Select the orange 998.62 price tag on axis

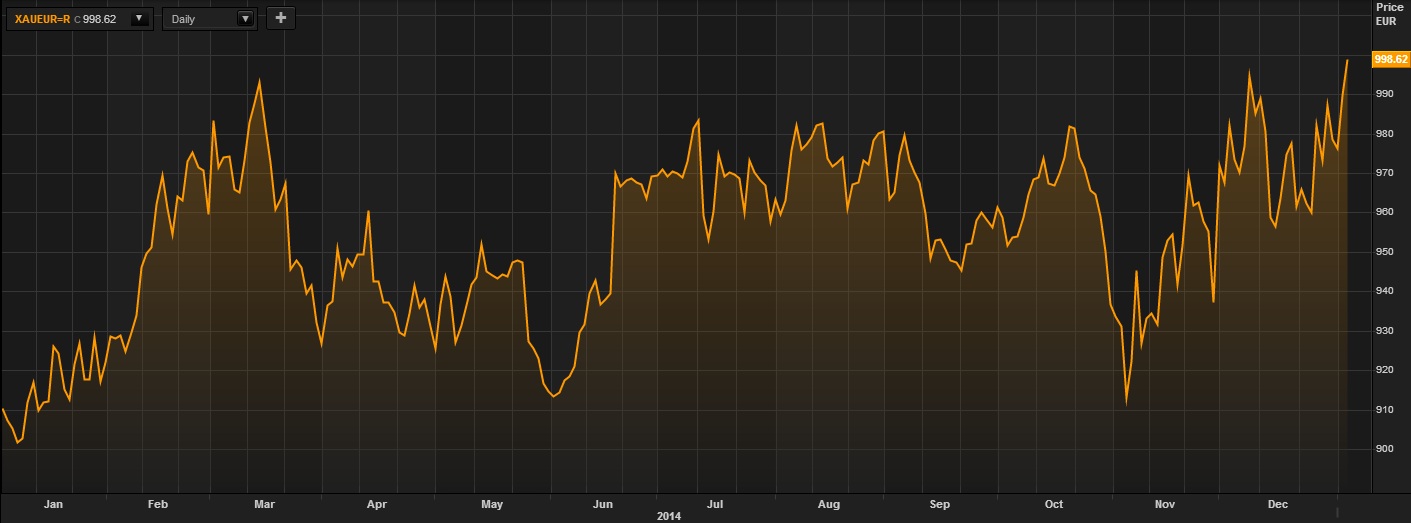pyautogui.click(x=1391, y=59)
